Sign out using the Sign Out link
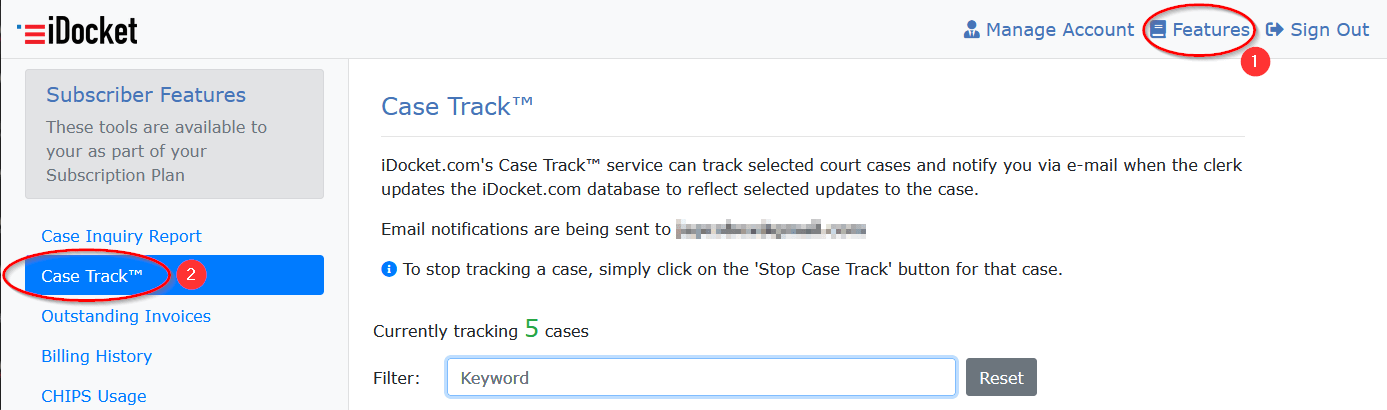This screenshot has height=410, width=1387. pos(1329,30)
